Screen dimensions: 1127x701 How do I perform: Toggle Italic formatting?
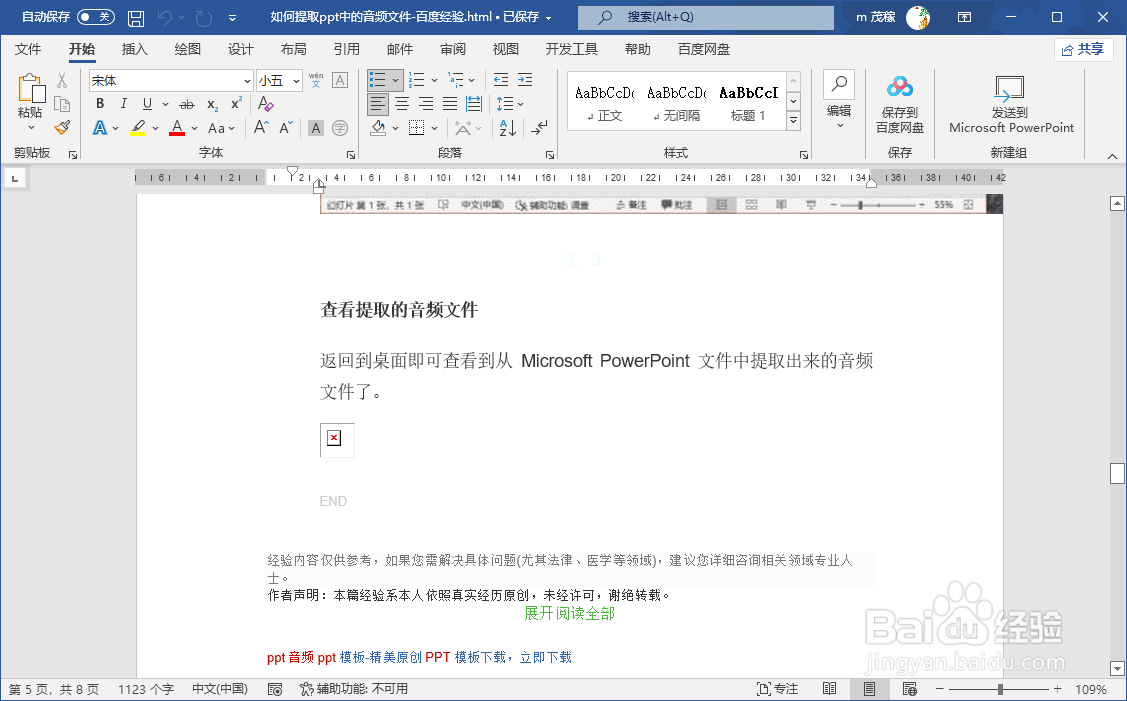[x=124, y=104]
